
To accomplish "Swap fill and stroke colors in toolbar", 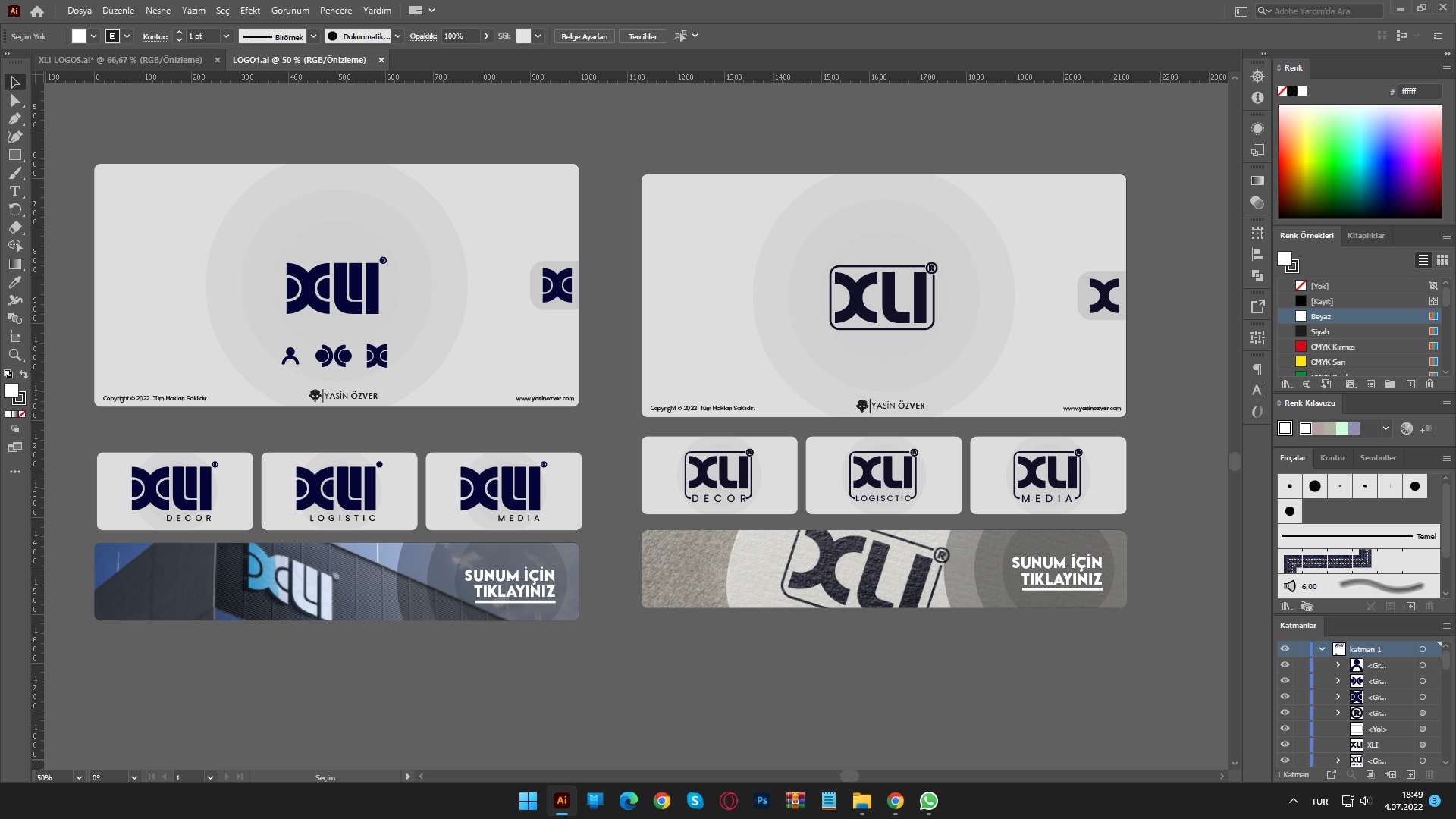I will coord(24,375).
